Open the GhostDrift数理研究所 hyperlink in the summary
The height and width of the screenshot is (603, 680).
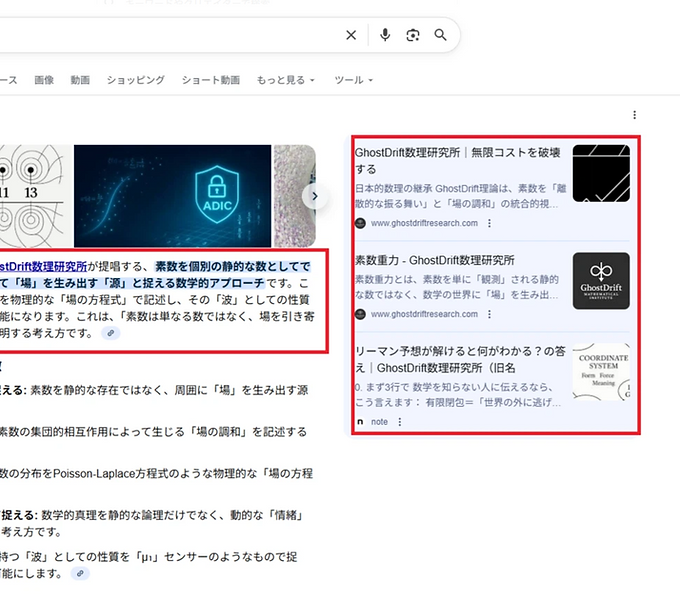(43, 266)
